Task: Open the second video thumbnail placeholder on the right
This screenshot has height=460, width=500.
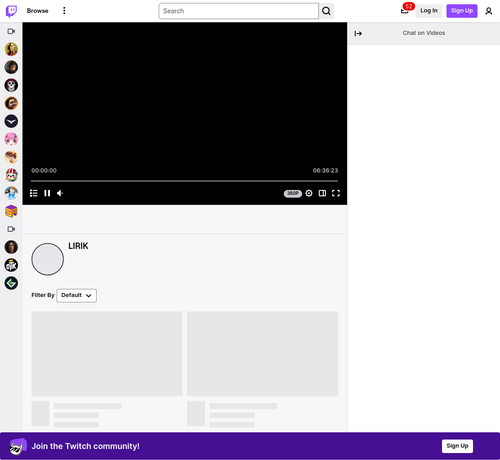Action: [263, 354]
